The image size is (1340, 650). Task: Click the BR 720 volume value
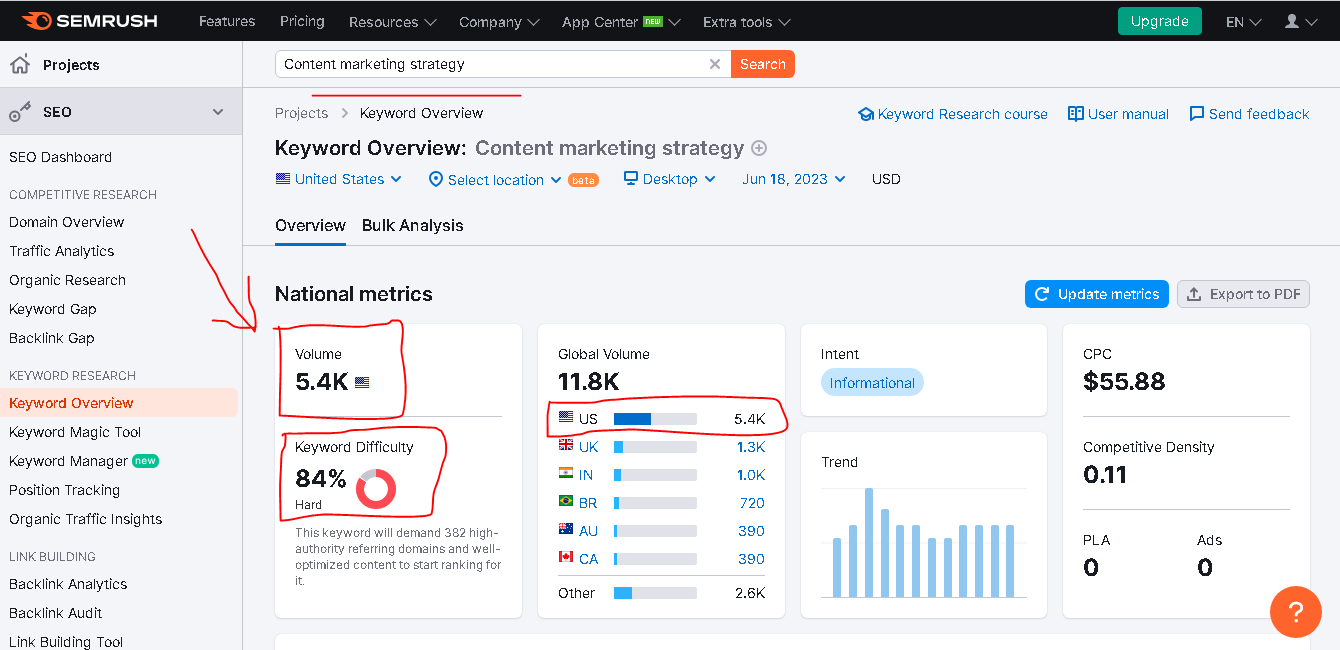tap(752, 503)
